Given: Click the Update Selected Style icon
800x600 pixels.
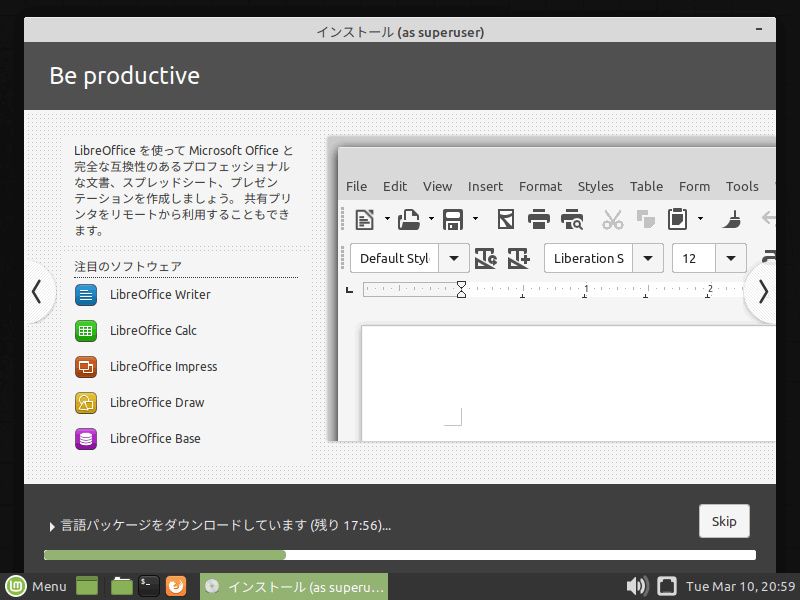Looking at the screenshot, I should click(486, 258).
